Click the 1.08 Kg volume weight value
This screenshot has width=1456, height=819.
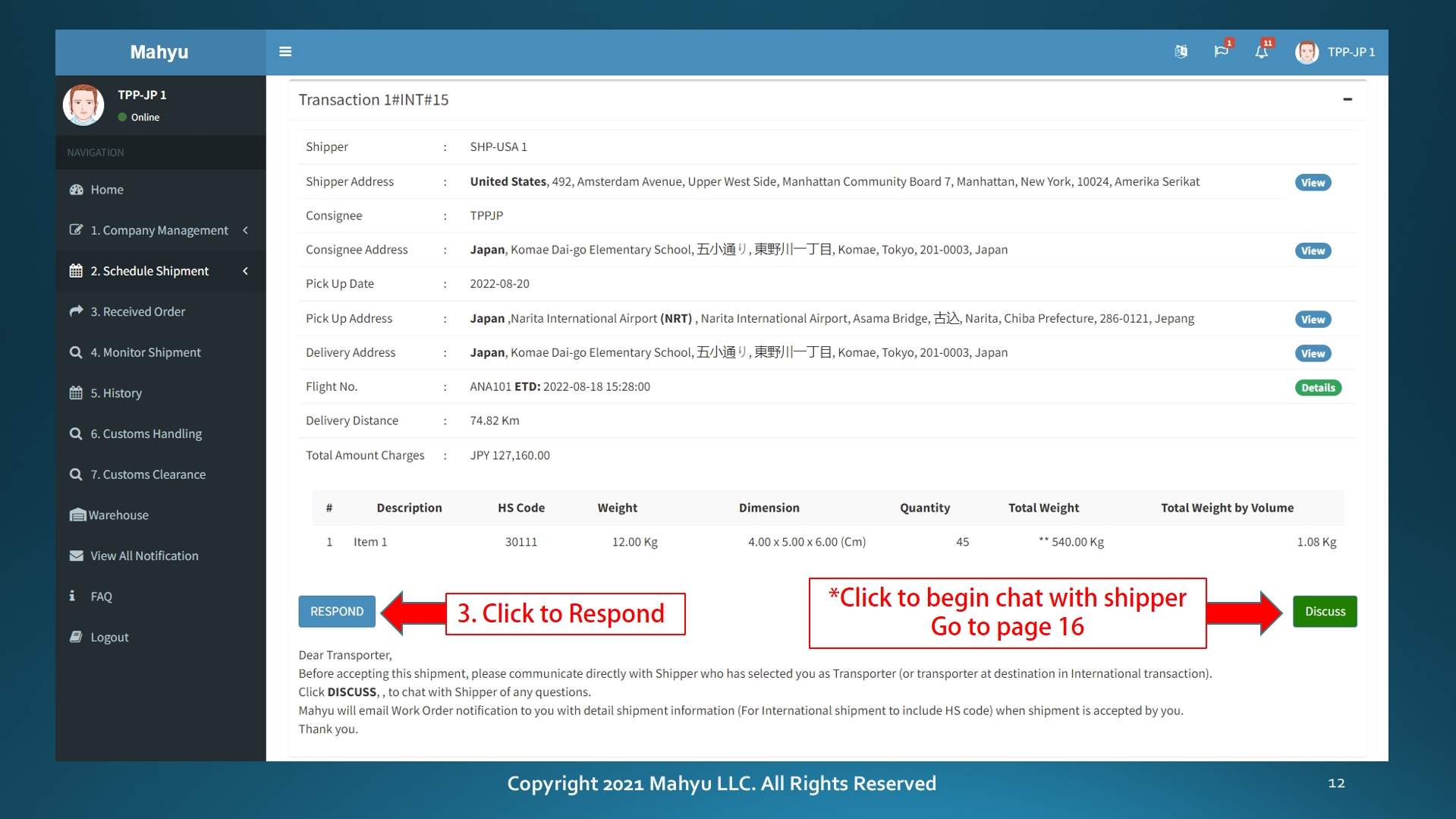pos(1316,542)
